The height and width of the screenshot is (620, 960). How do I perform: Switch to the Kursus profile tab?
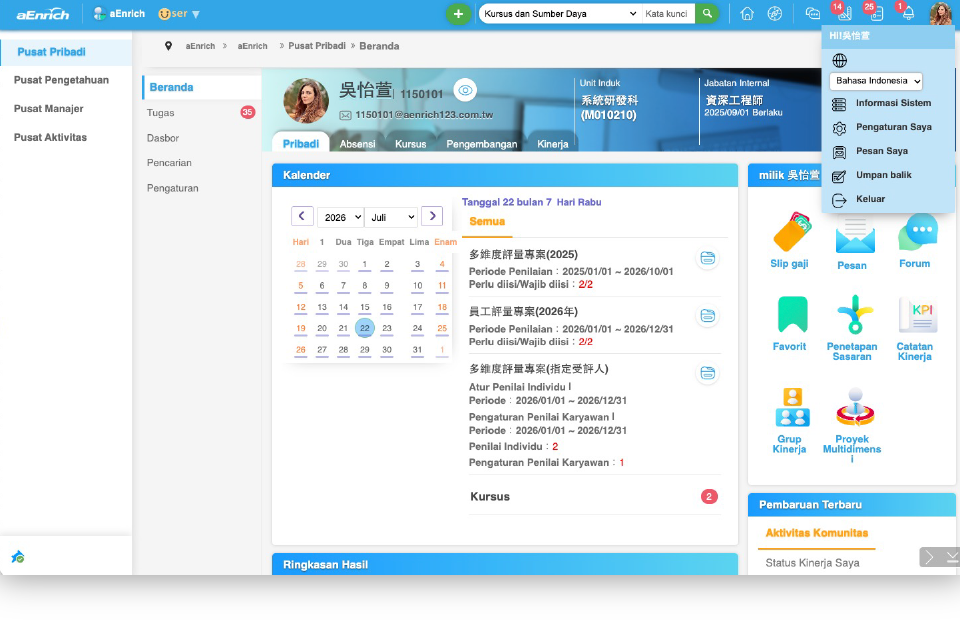tap(410, 144)
